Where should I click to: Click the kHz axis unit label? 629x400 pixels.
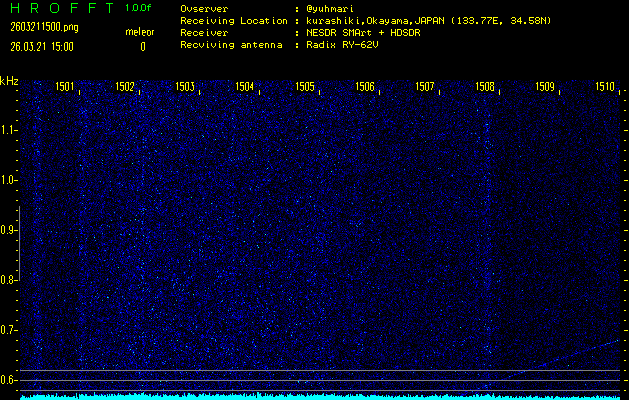pos(9,81)
